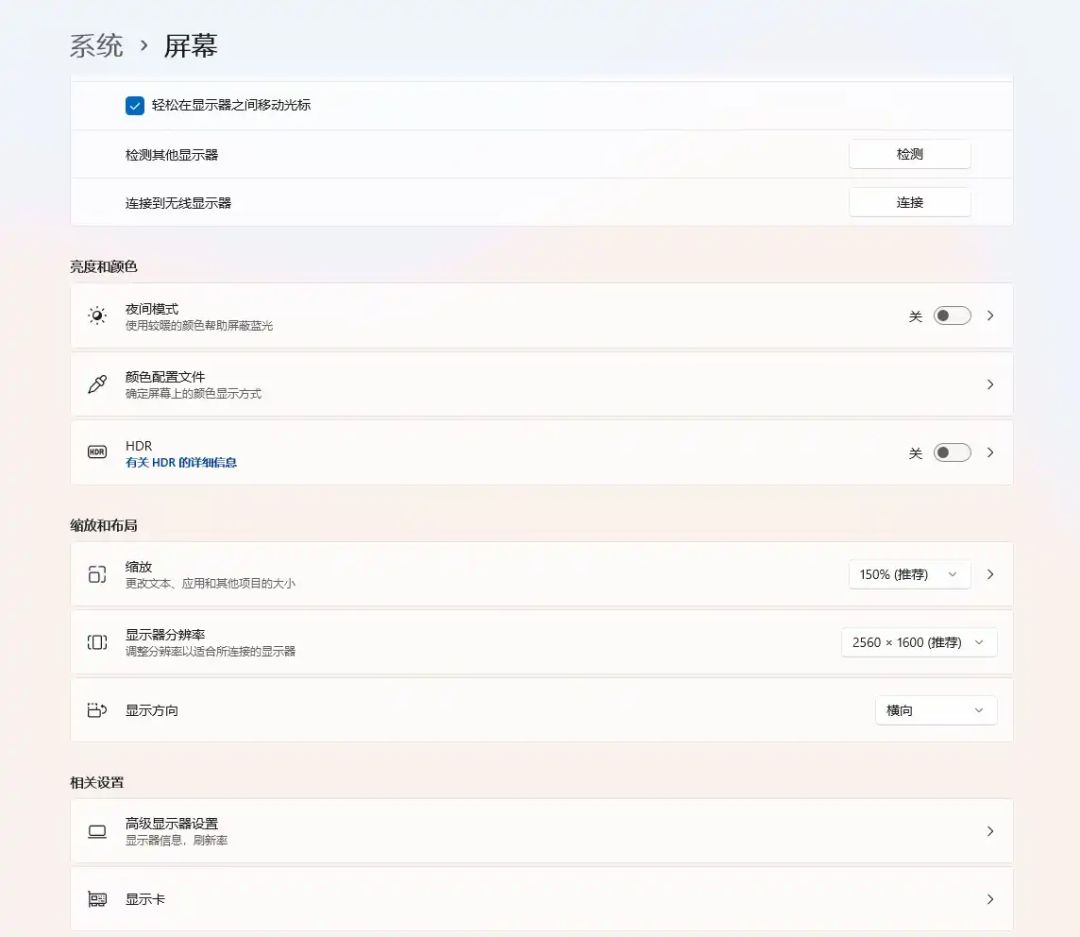Image resolution: width=1080 pixels, height=937 pixels.
Task: Click 调整分辨率以适合所连接的显示器 description
Action: [210, 652]
